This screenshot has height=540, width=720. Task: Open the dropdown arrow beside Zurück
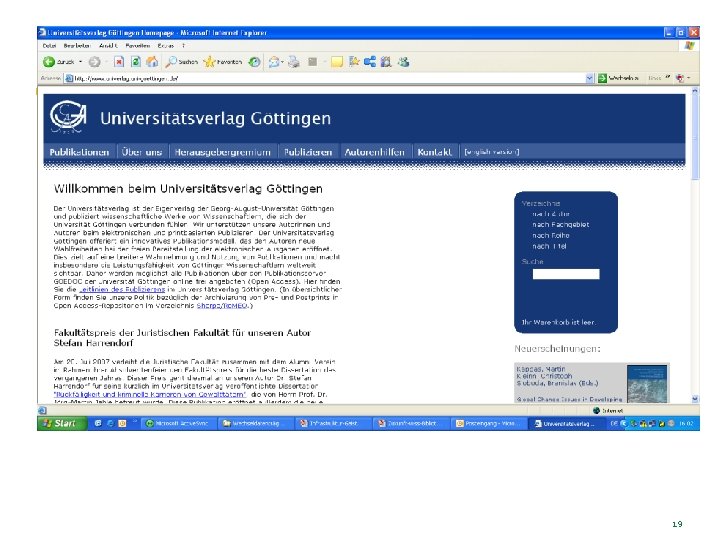(80, 62)
